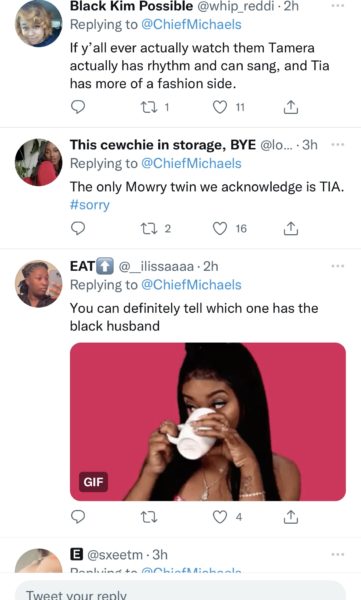Image resolution: width=361 pixels, height=600 pixels.
Task: Share the #sorry tweet
Action: tap(291, 229)
